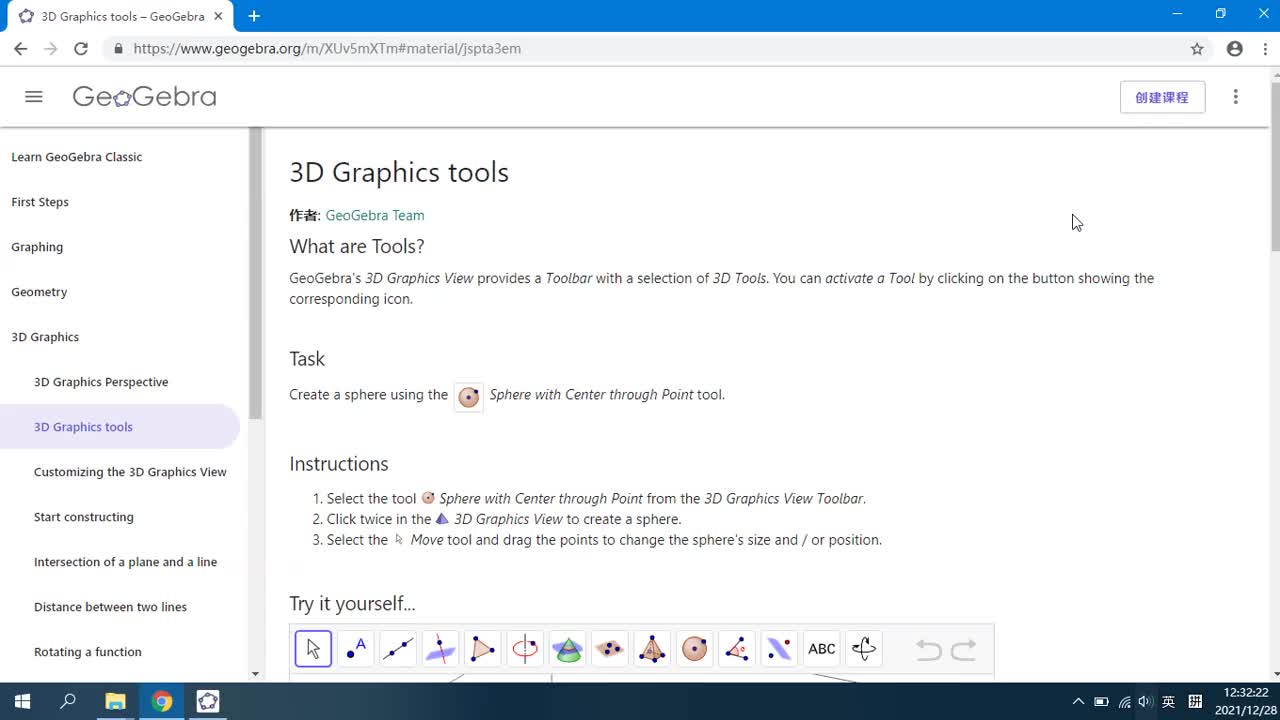The height and width of the screenshot is (720, 1280).
Task: Click the browser address bar
Action: click(x=640, y=48)
